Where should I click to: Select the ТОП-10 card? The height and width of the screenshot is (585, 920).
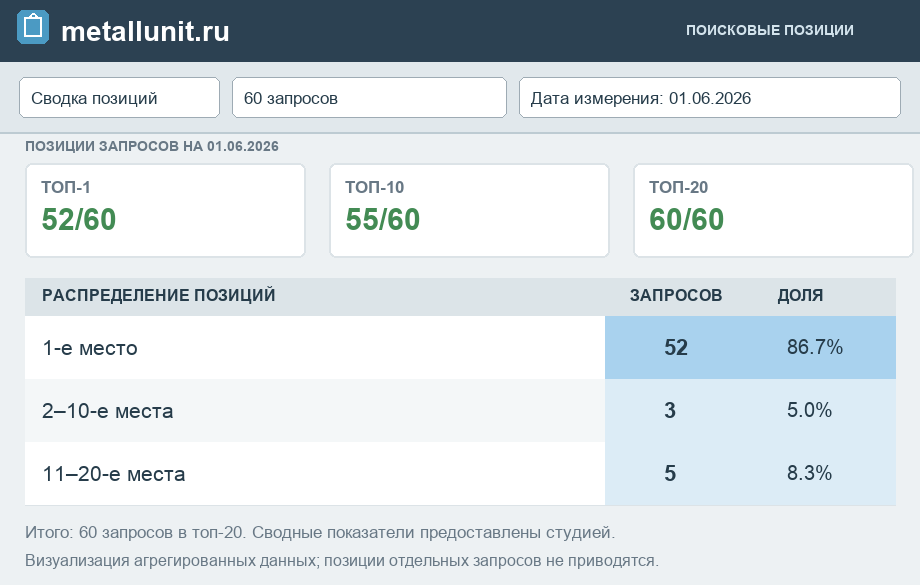(469, 211)
